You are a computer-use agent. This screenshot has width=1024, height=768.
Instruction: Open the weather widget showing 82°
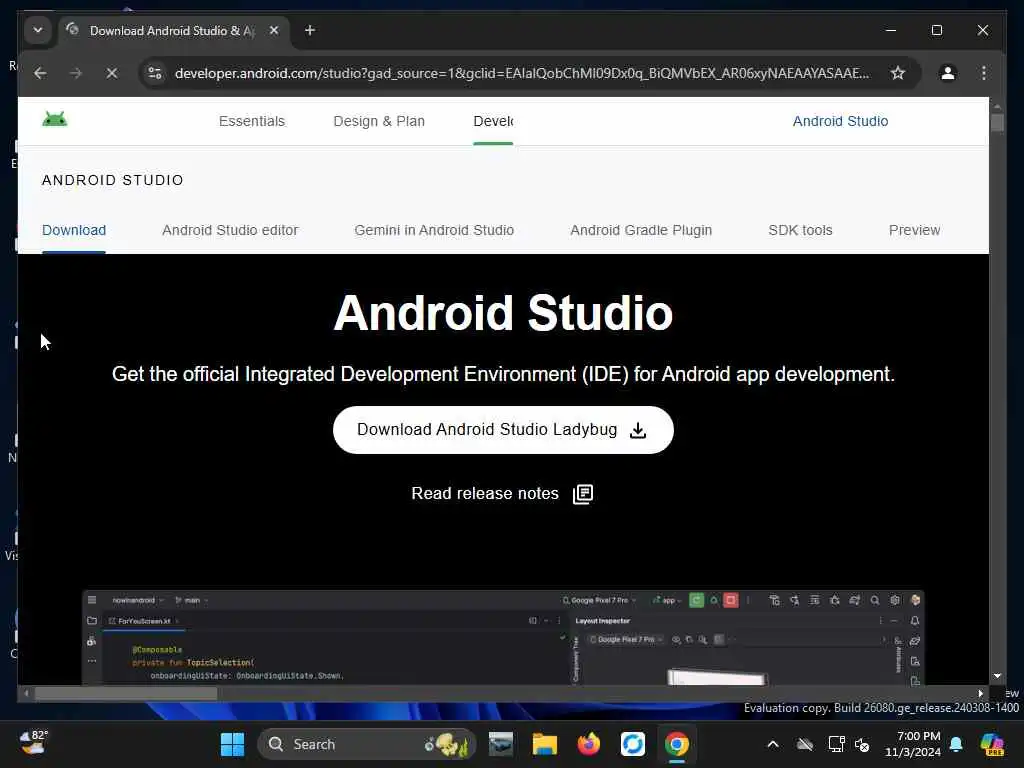pos(34,743)
